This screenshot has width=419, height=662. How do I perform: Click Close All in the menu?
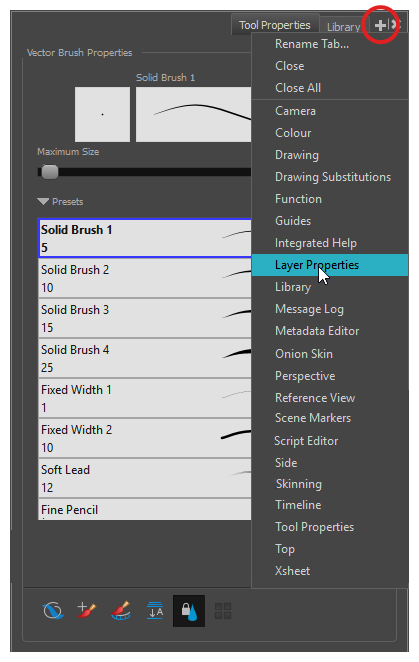(298, 88)
